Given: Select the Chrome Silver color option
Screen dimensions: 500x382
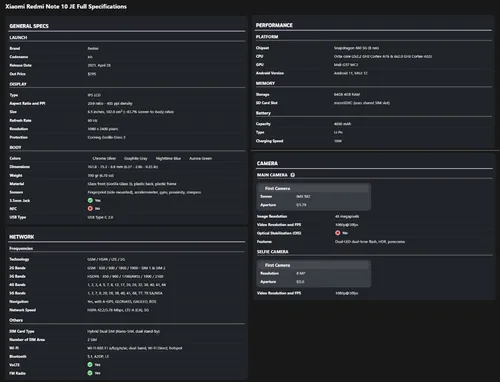Looking at the screenshot, I should (x=104, y=158).
